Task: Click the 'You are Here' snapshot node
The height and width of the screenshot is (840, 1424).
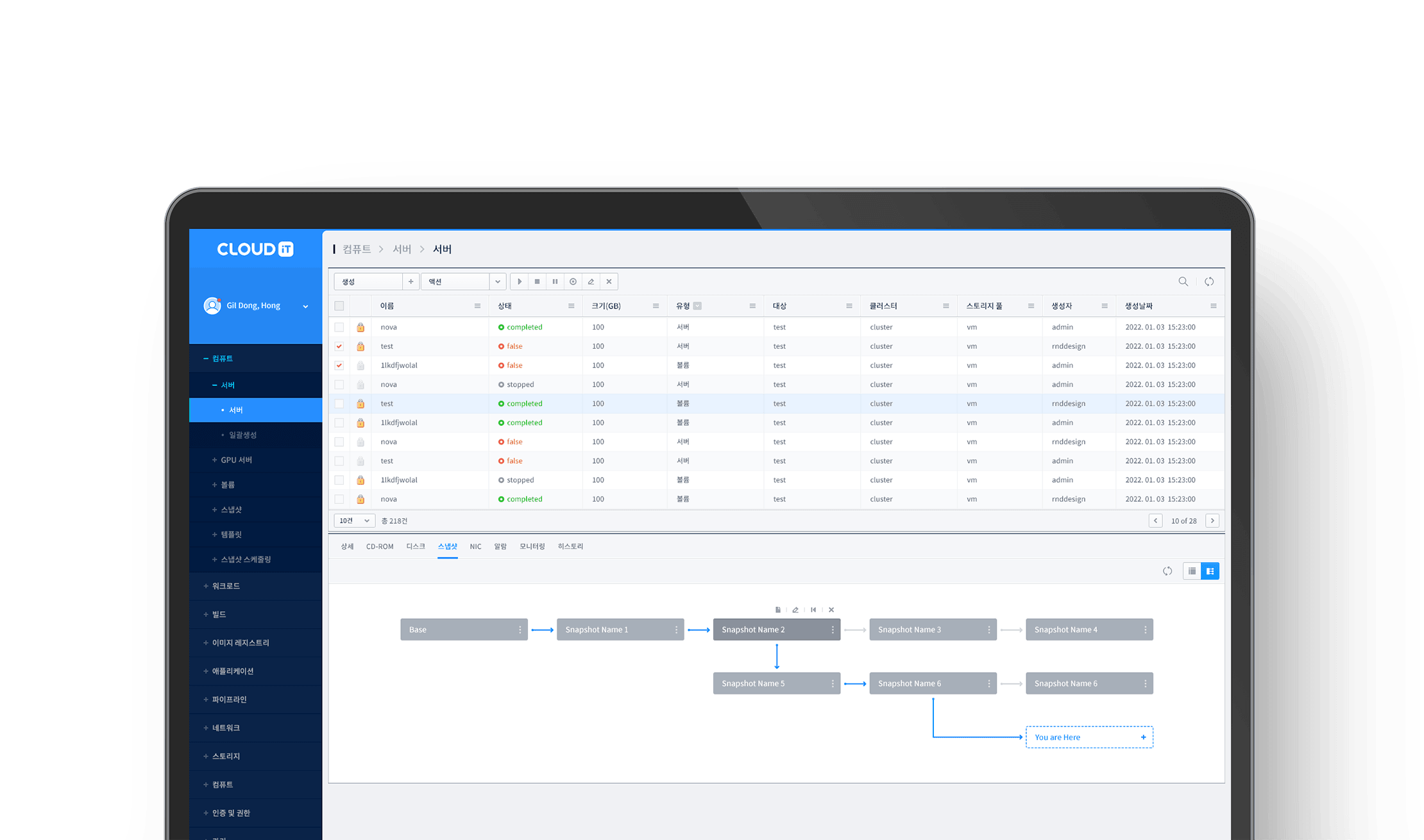Action: 1089,737
